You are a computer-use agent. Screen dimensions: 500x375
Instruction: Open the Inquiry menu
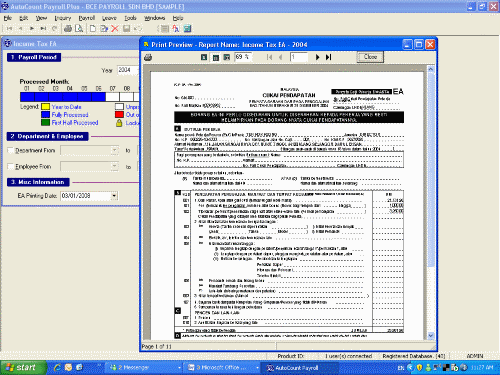click(x=63, y=18)
